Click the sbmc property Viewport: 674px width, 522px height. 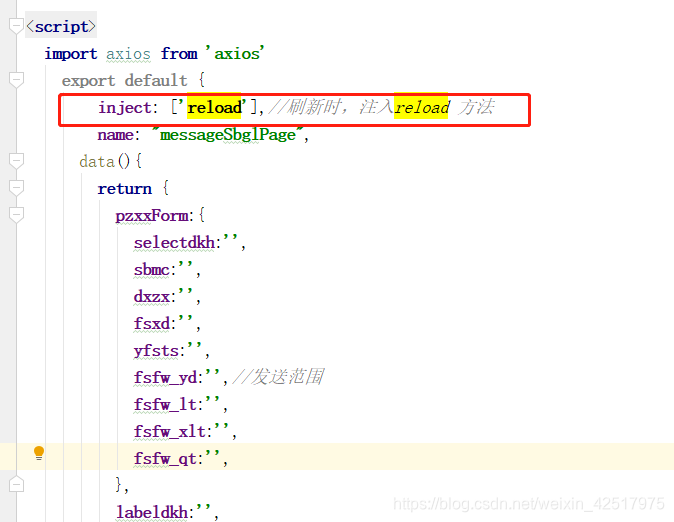(x=152, y=270)
